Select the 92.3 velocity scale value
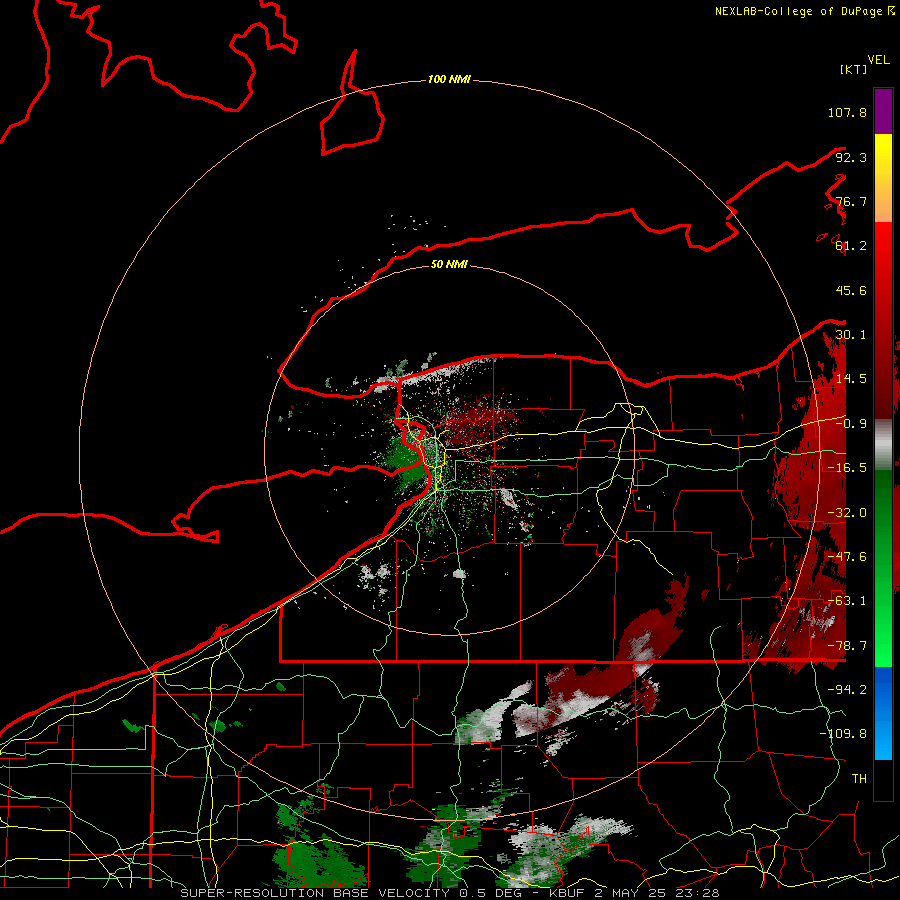This screenshot has width=900, height=900. [851, 157]
